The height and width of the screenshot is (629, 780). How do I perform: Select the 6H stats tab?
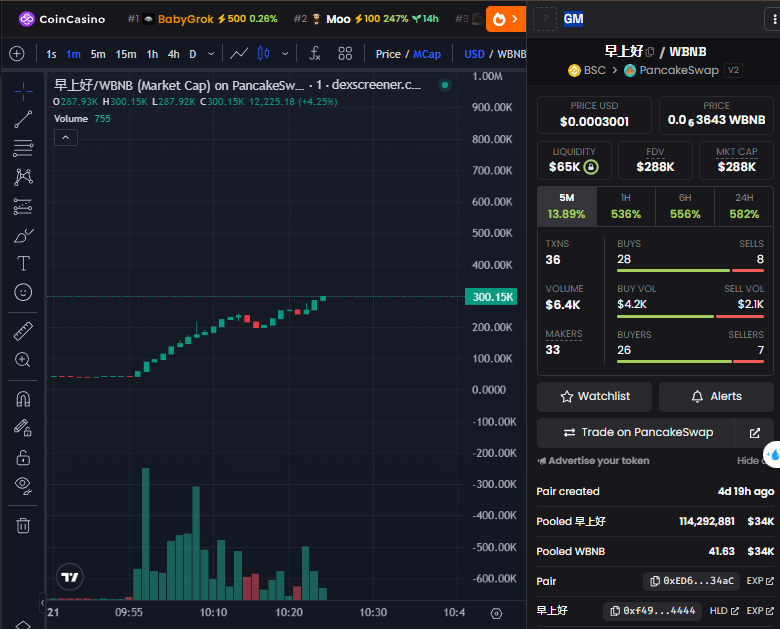pos(685,207)
